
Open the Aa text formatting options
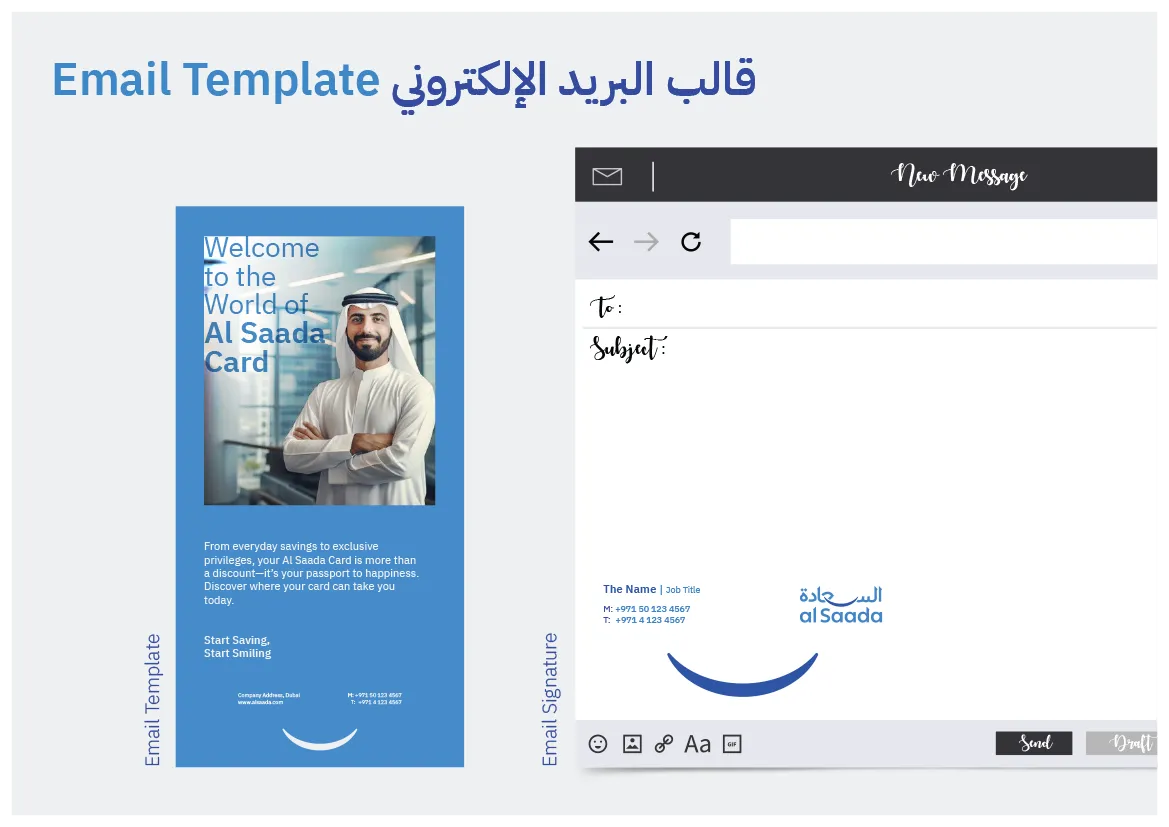(x=698, y=744)
